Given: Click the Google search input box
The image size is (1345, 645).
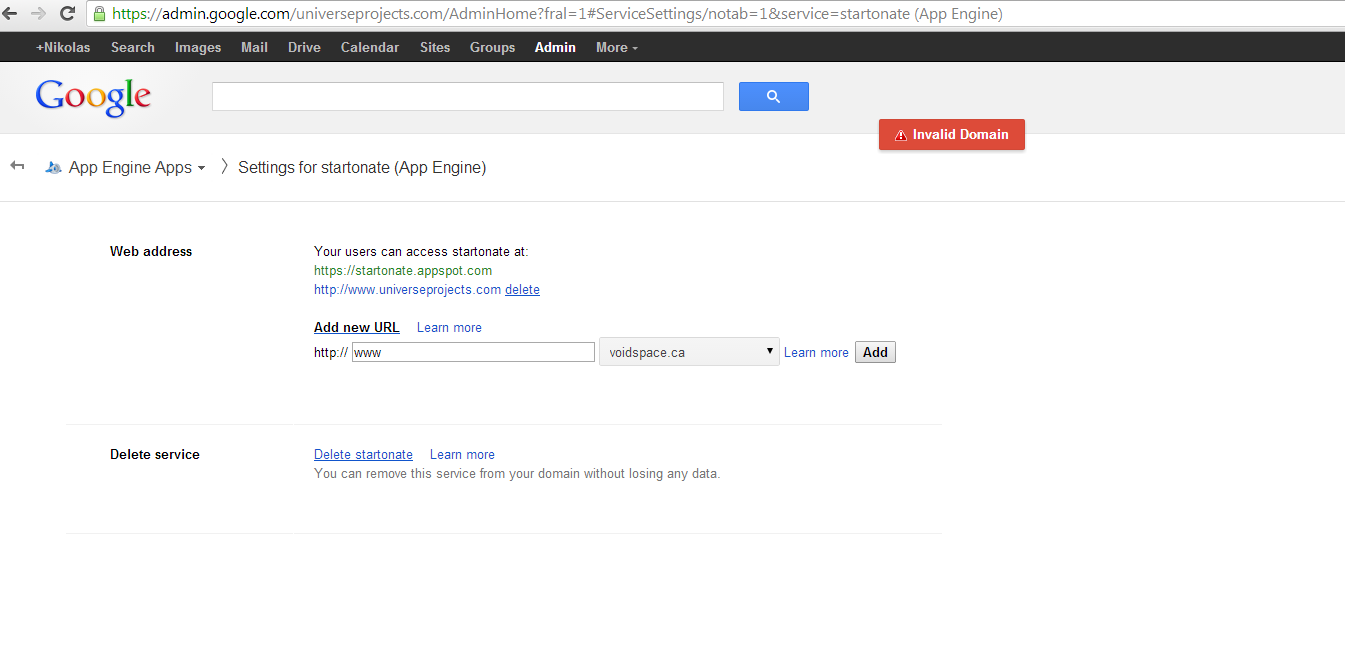Looking at the screenshot, I should click(467, 96).
